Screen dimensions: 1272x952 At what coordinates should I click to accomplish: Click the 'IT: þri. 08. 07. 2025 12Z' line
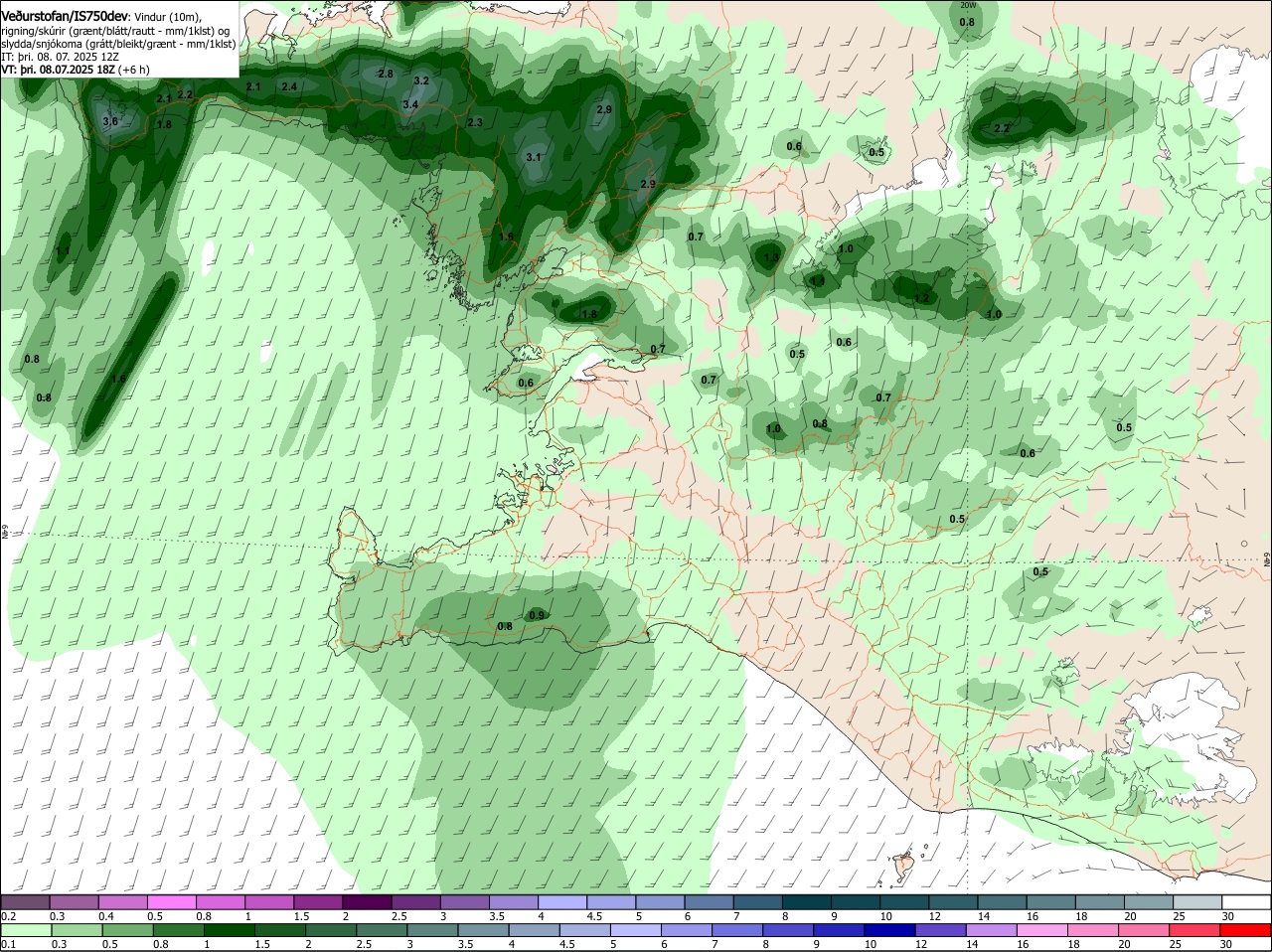click(61, 57)
